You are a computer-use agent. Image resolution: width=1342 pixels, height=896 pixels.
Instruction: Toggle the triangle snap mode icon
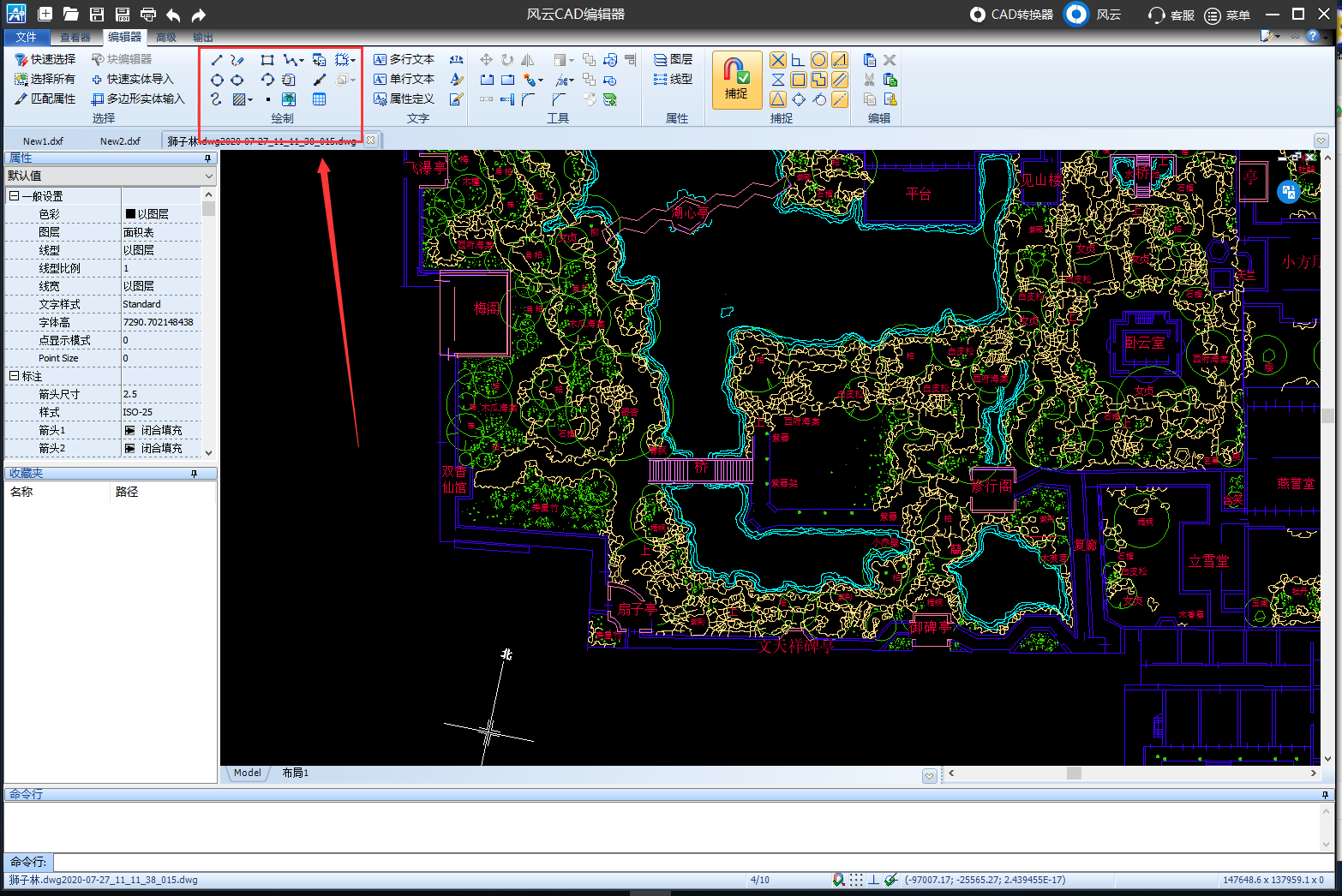pos(777,99)
